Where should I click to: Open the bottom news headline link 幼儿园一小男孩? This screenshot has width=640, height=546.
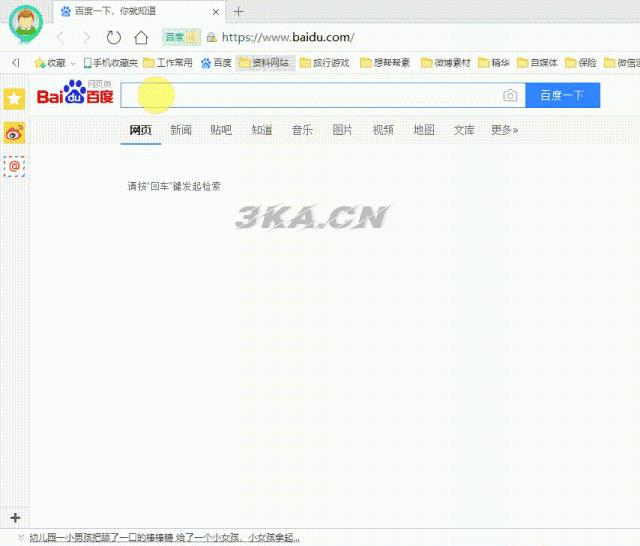click(x=164, y=538)
